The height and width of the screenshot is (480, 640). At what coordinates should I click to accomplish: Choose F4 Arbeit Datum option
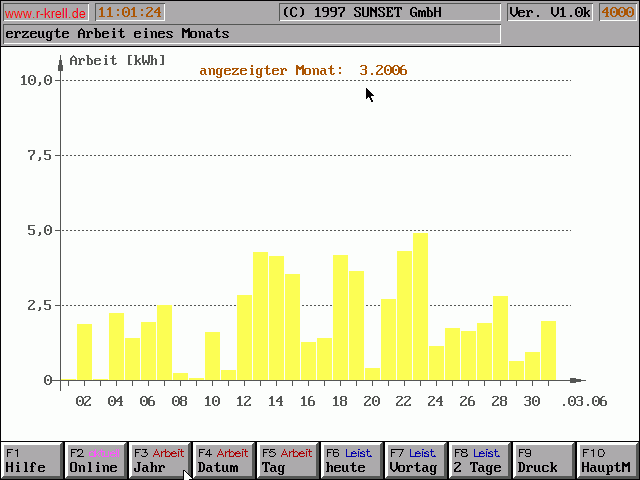click(223, 461)
